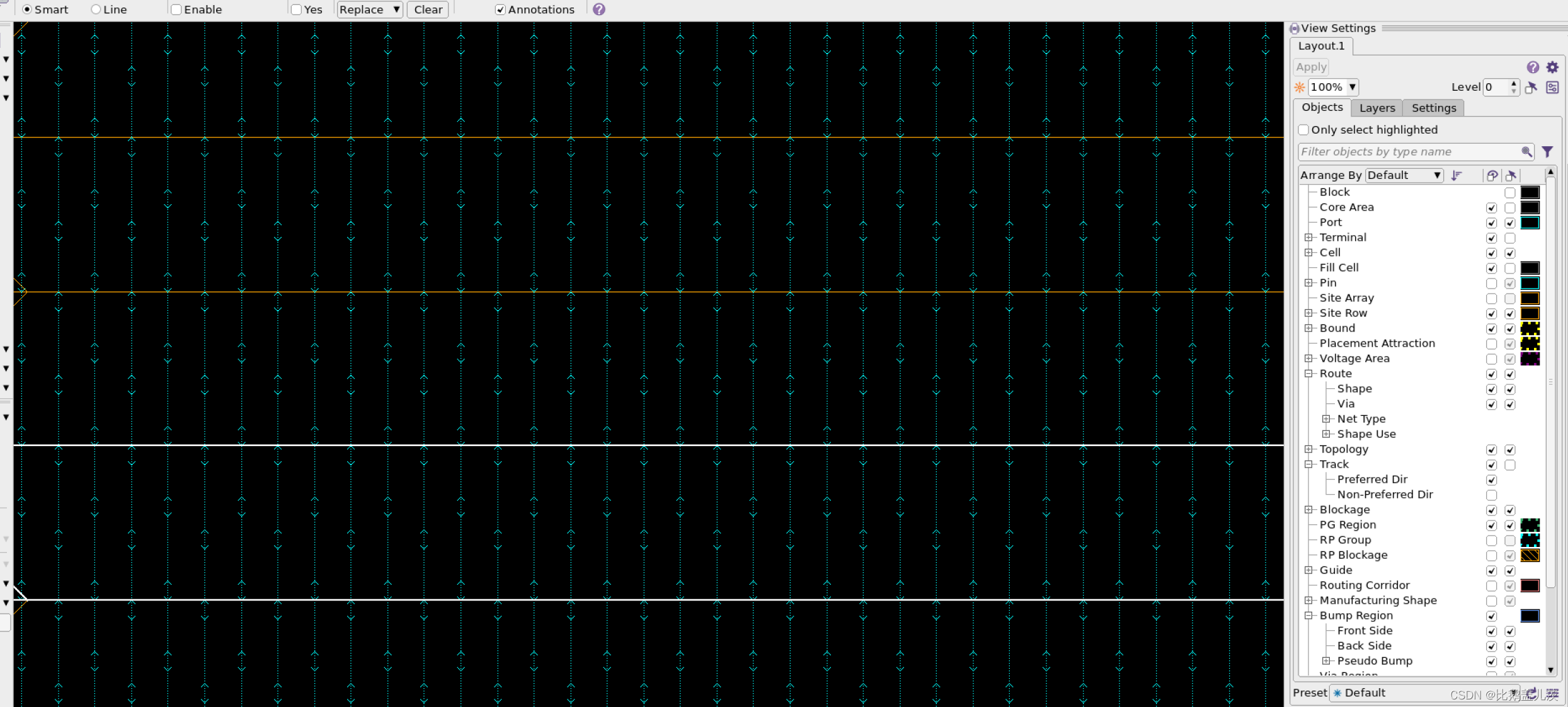
Task: Open the Arrange By Default dropdown
Action: tap(1404, 175)
